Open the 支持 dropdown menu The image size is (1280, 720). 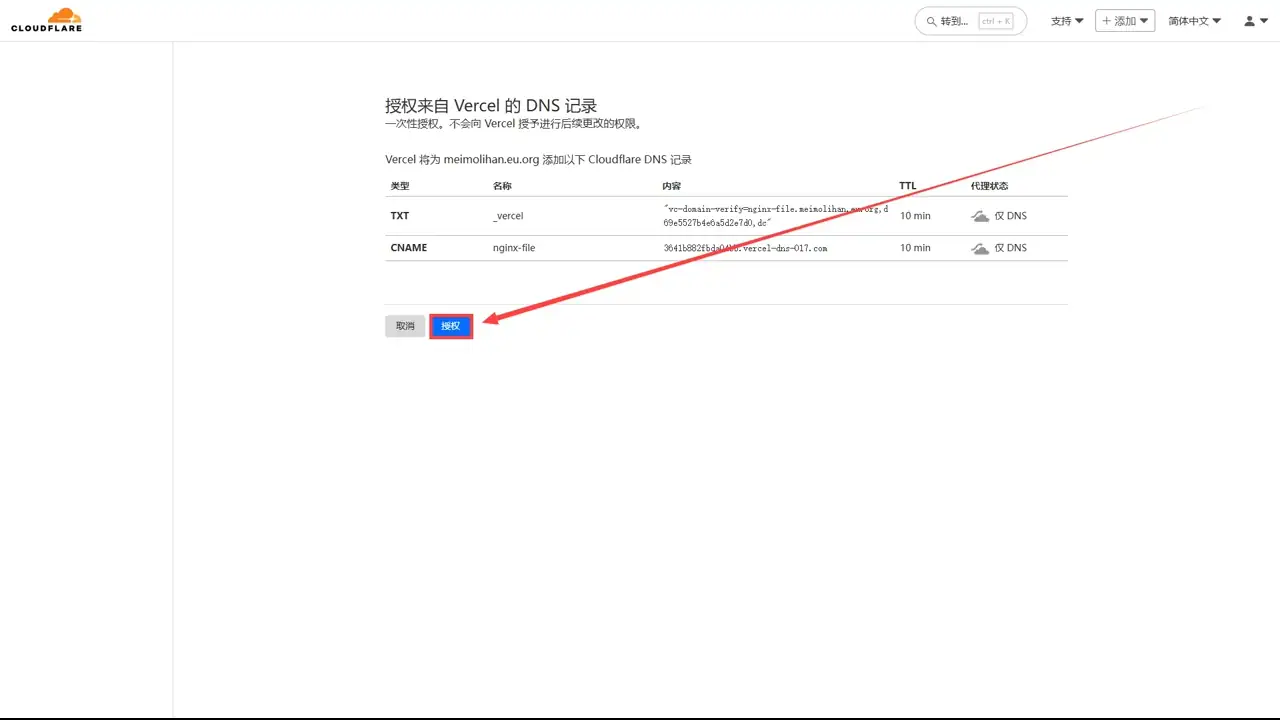point(1067,21)
